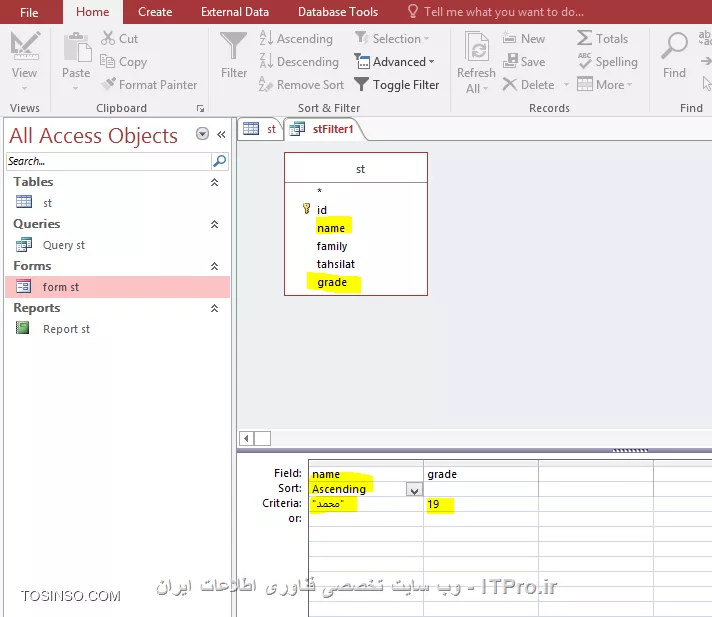Click the name Criteria cell

366,504
